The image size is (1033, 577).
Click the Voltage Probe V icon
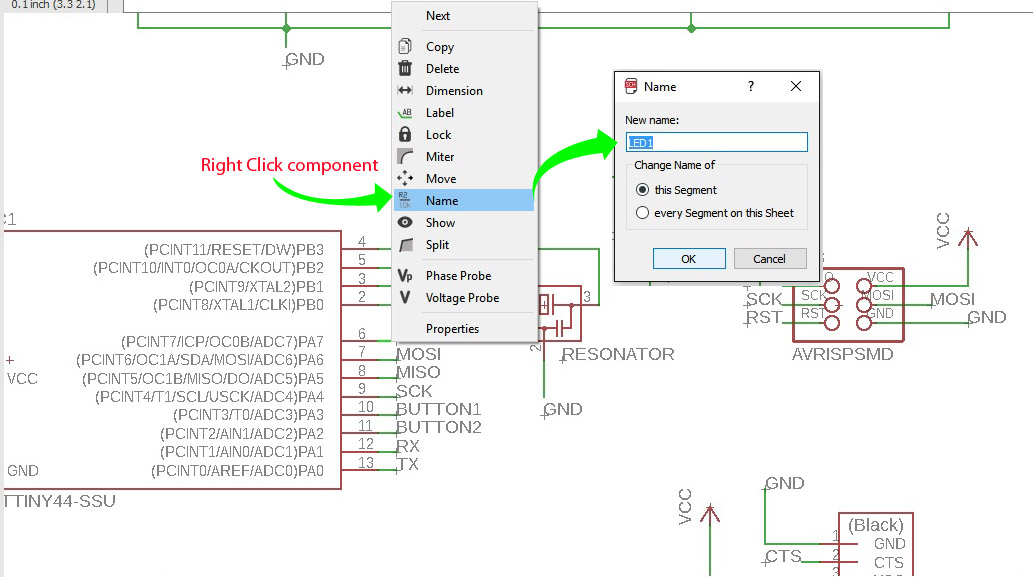(405, 297)
